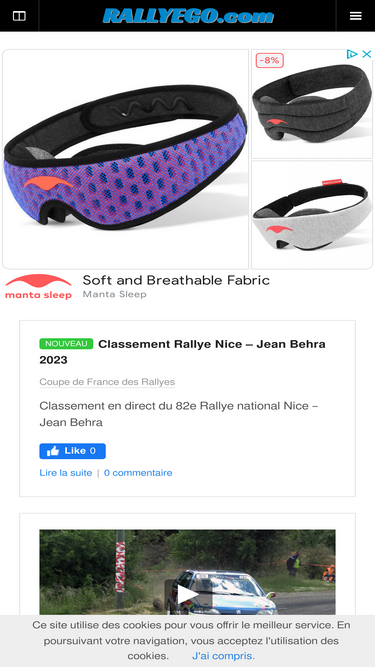Click the AdChoices triangle icon

[352, 54]
